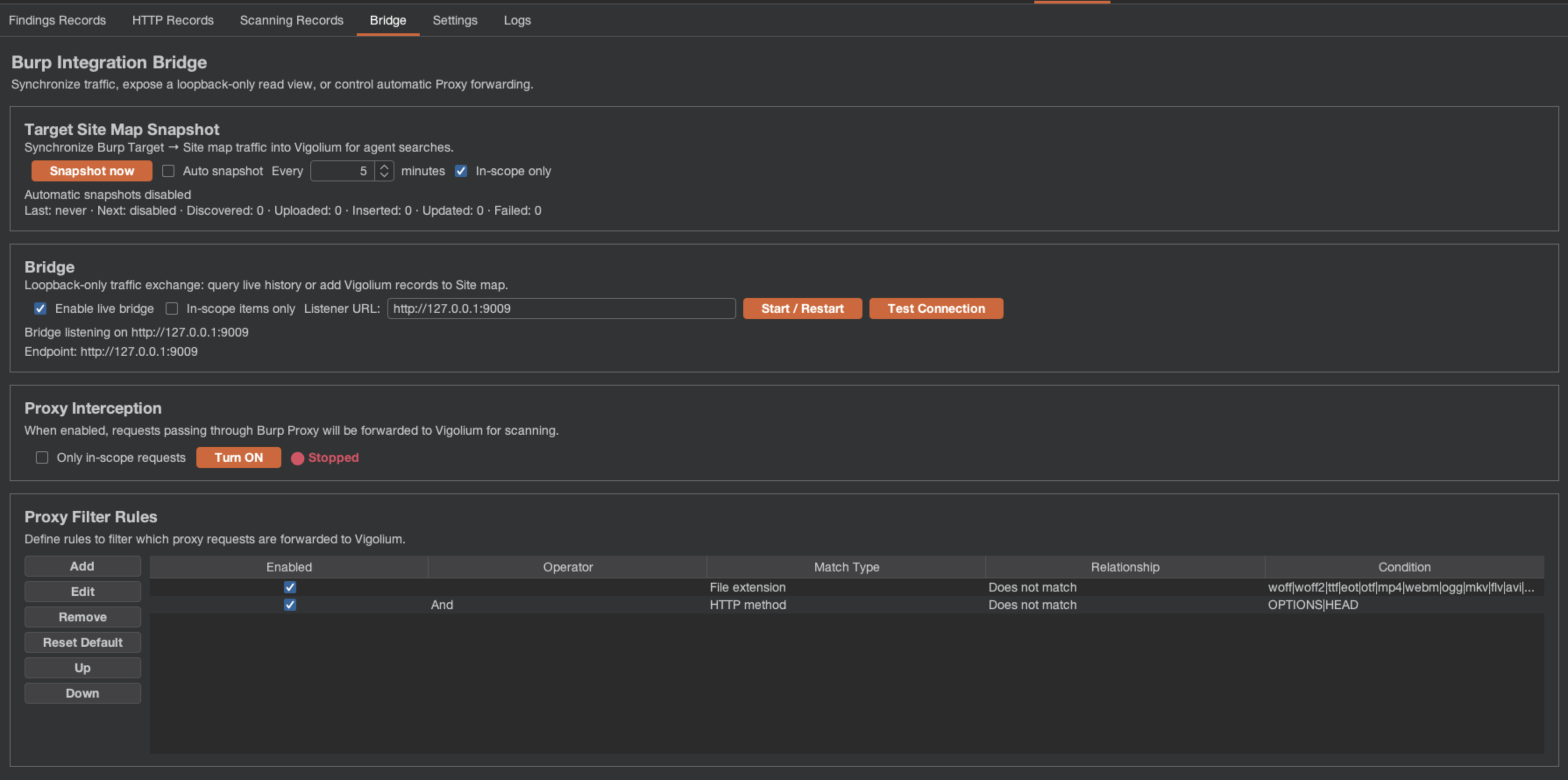Click the Last: never snapshot statistics line

(283, 210)
